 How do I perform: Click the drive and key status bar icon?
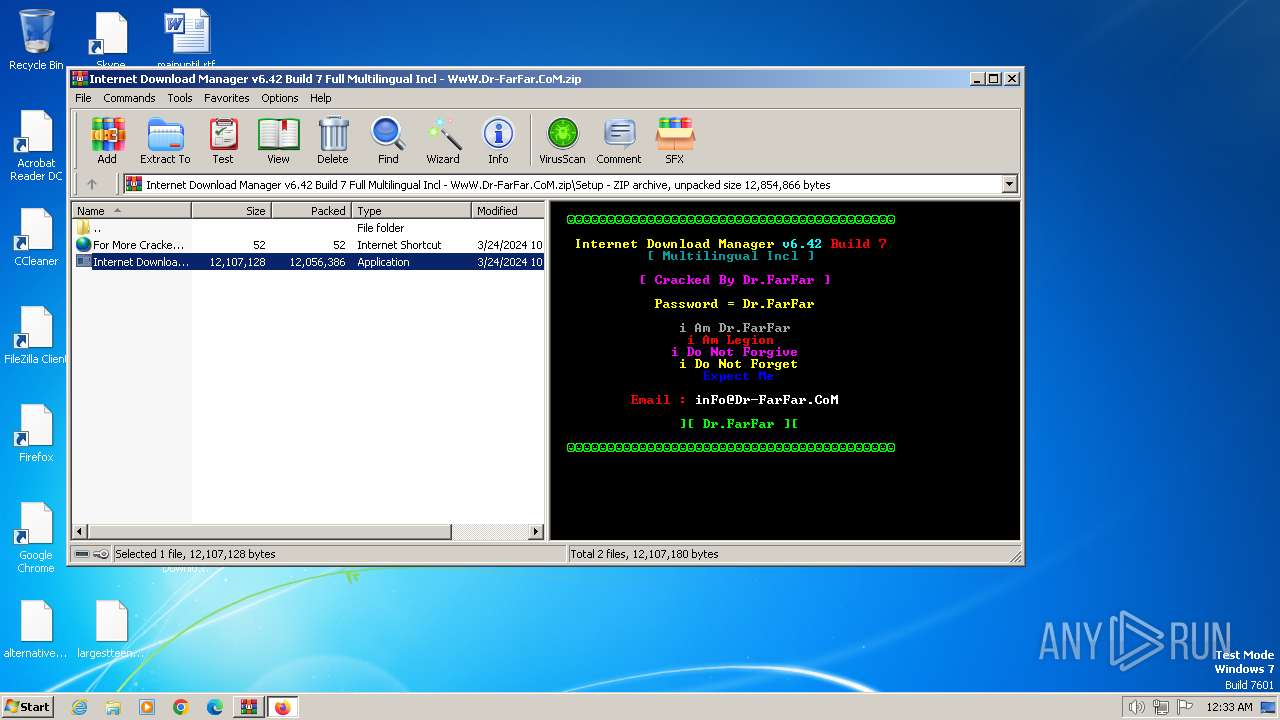pos(92,554)
